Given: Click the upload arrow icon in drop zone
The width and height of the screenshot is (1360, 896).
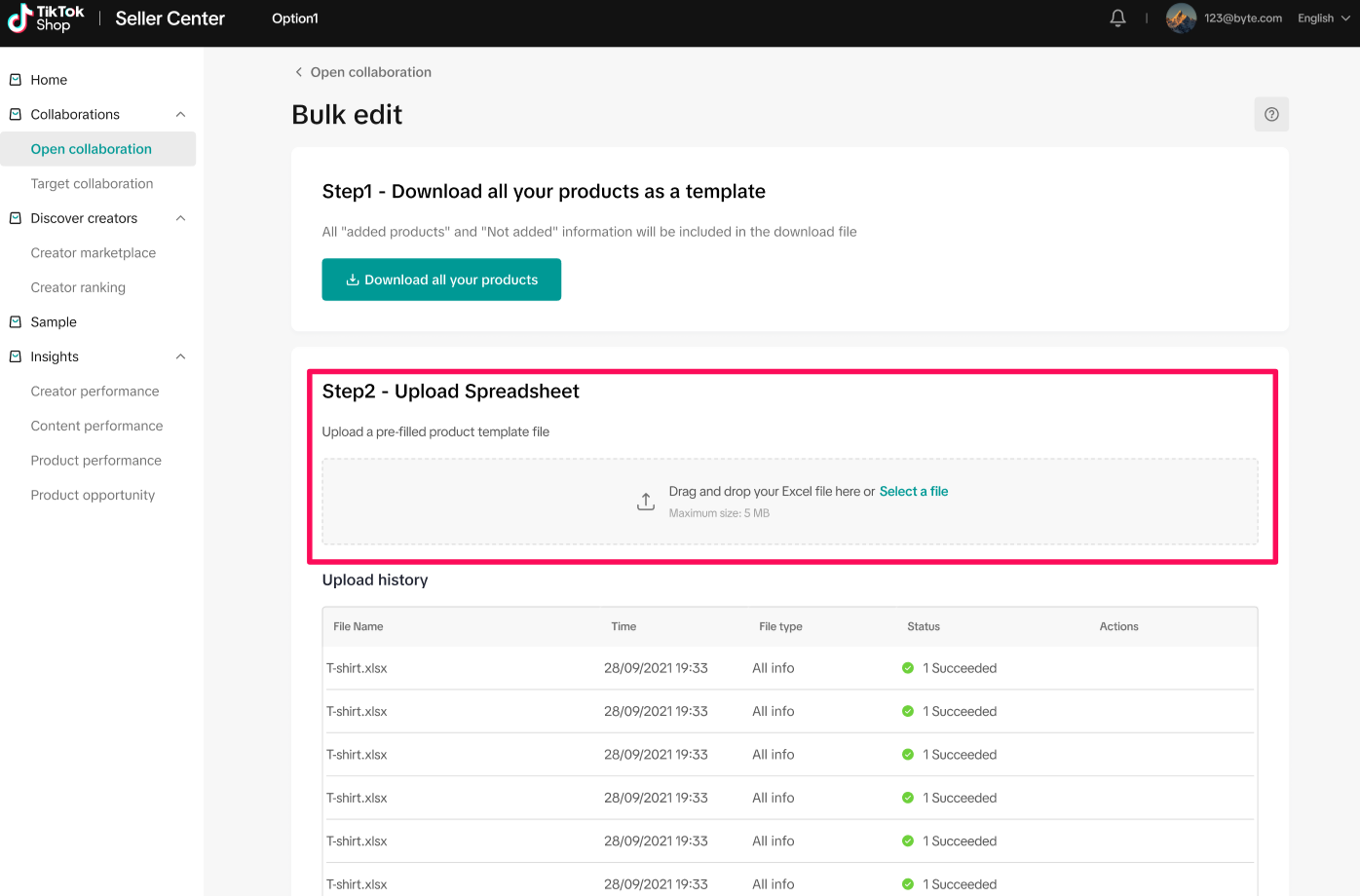Looking at the screenshot, I should point(646,502).
